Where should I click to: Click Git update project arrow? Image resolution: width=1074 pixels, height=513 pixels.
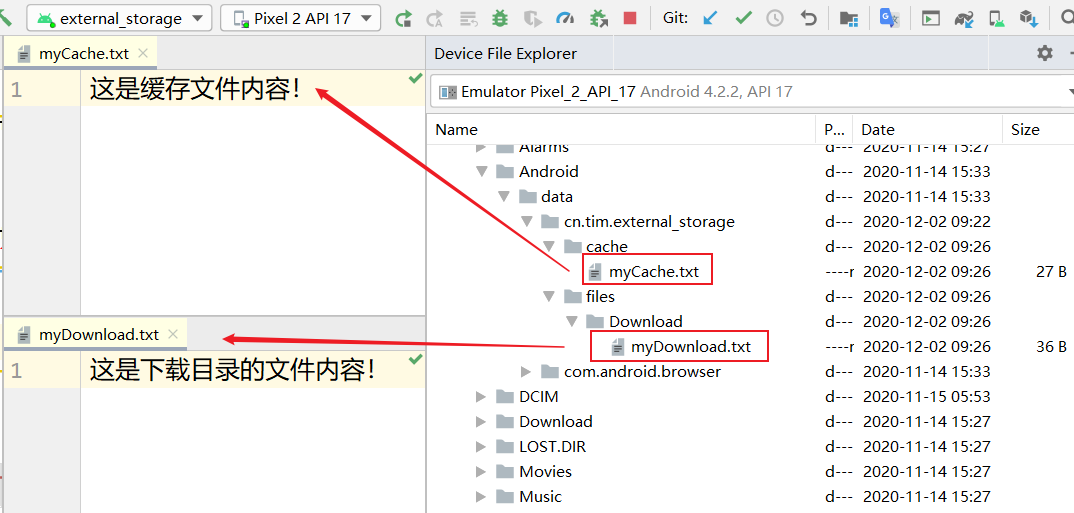(x=710, y=18)
